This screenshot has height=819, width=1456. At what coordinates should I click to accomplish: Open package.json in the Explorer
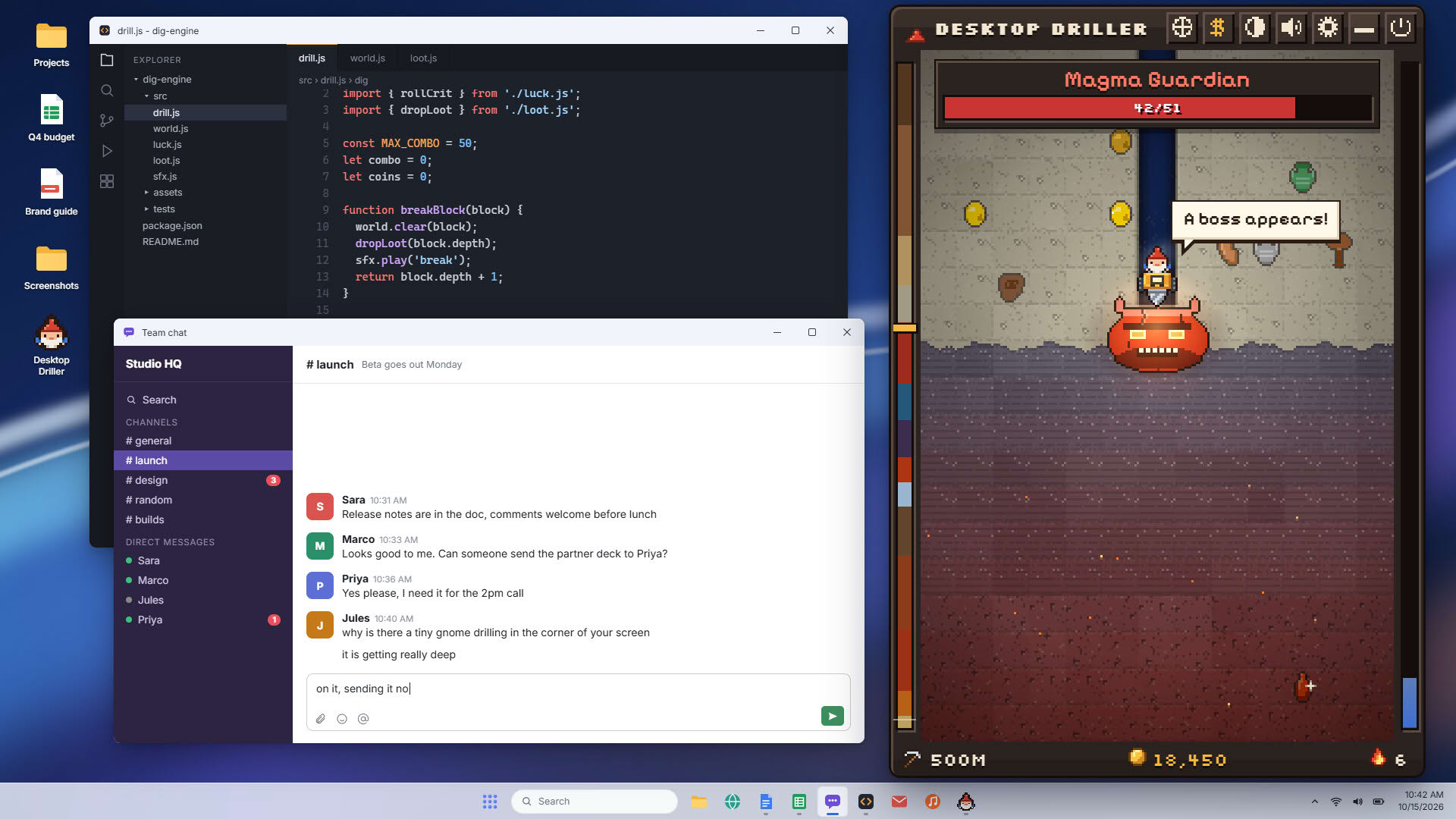[205, 226]
